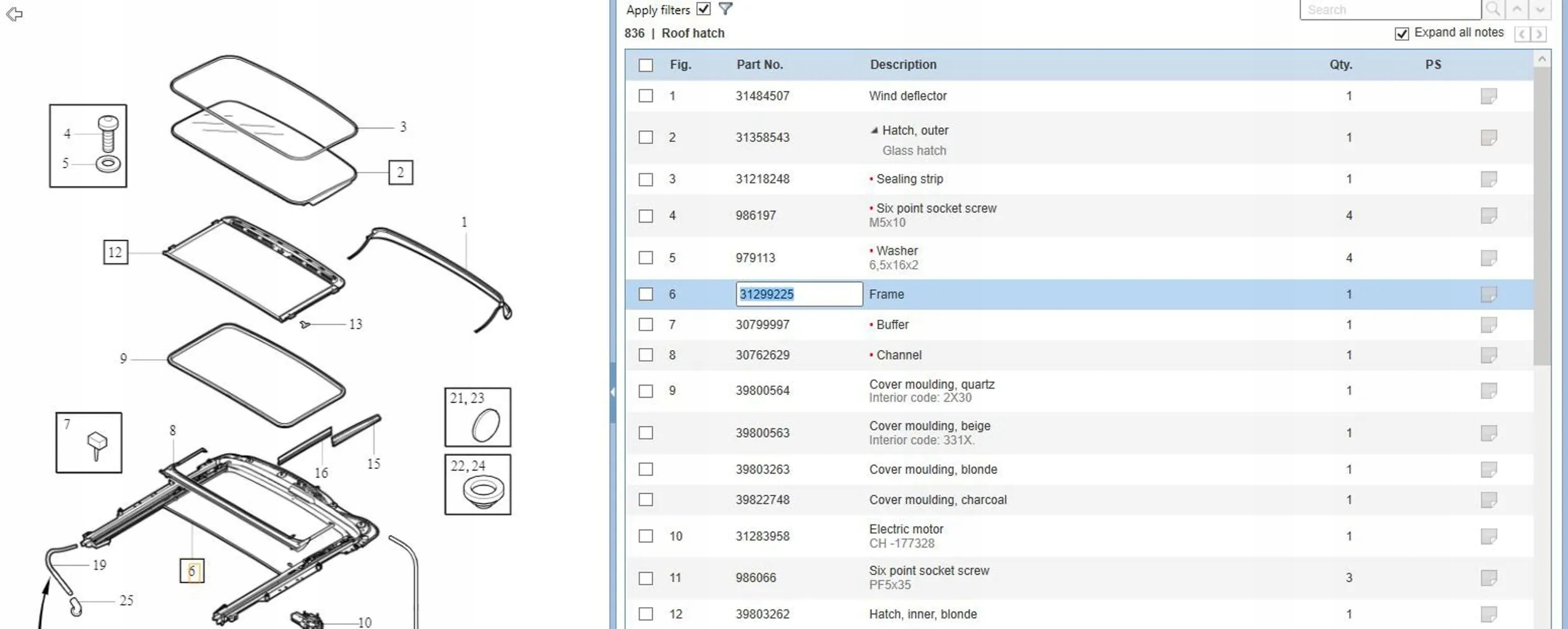Collapse the diagram panel using splitter arrow

[613, 392]
